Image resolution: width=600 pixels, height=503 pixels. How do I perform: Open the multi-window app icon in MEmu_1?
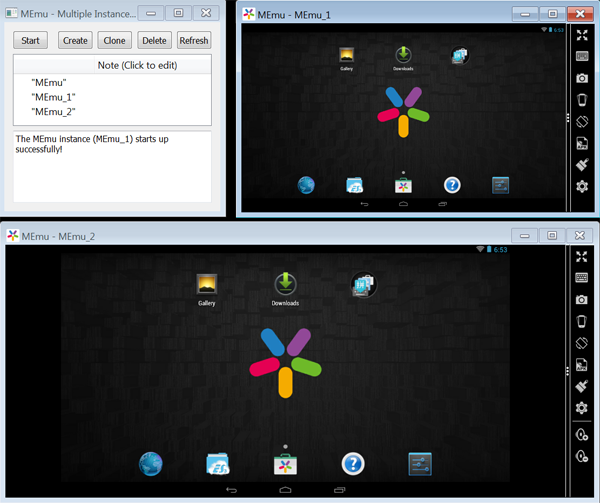pos(460,55)
